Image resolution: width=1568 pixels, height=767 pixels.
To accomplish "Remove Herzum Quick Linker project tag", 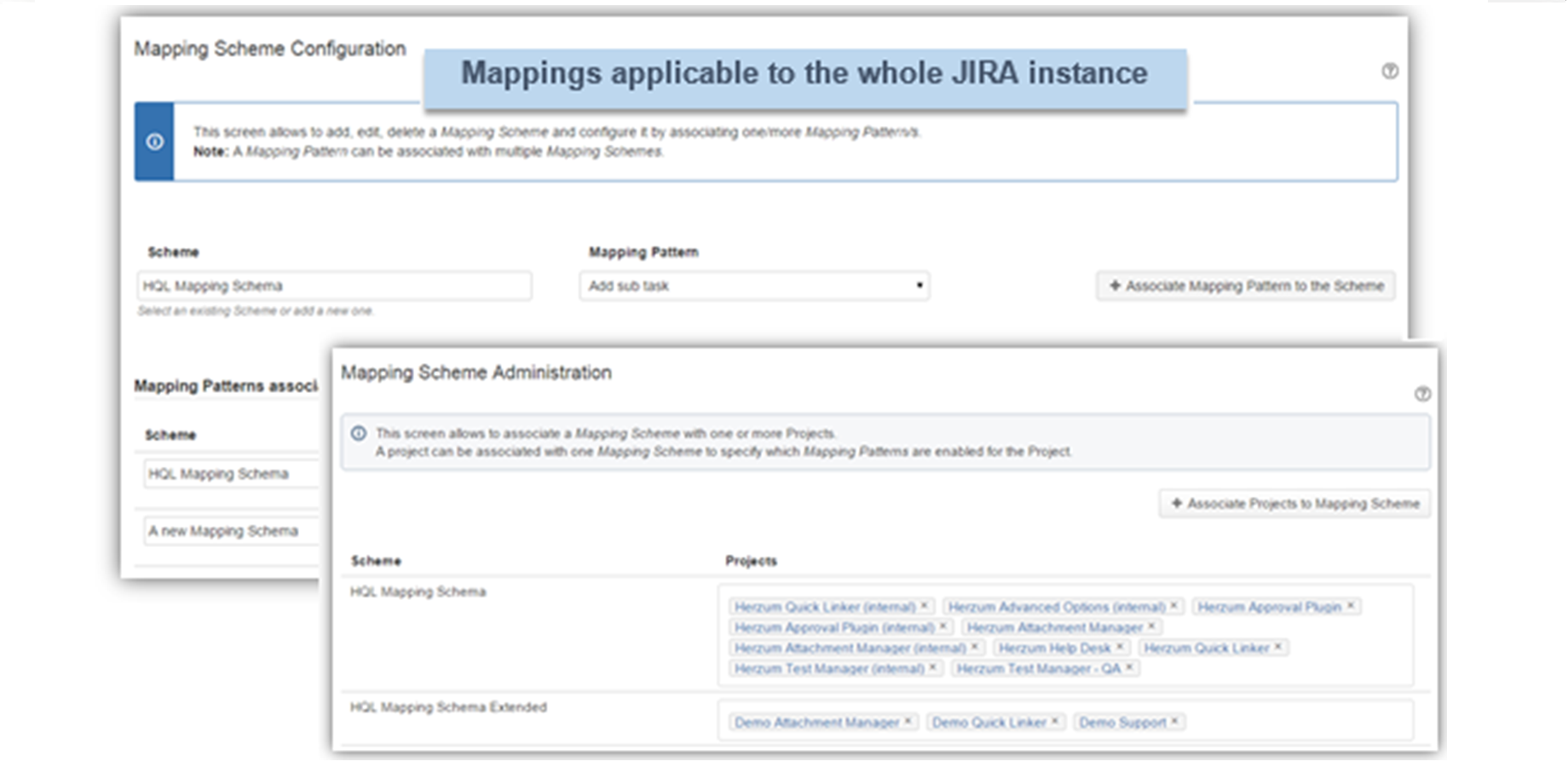I will point(1277,648).
